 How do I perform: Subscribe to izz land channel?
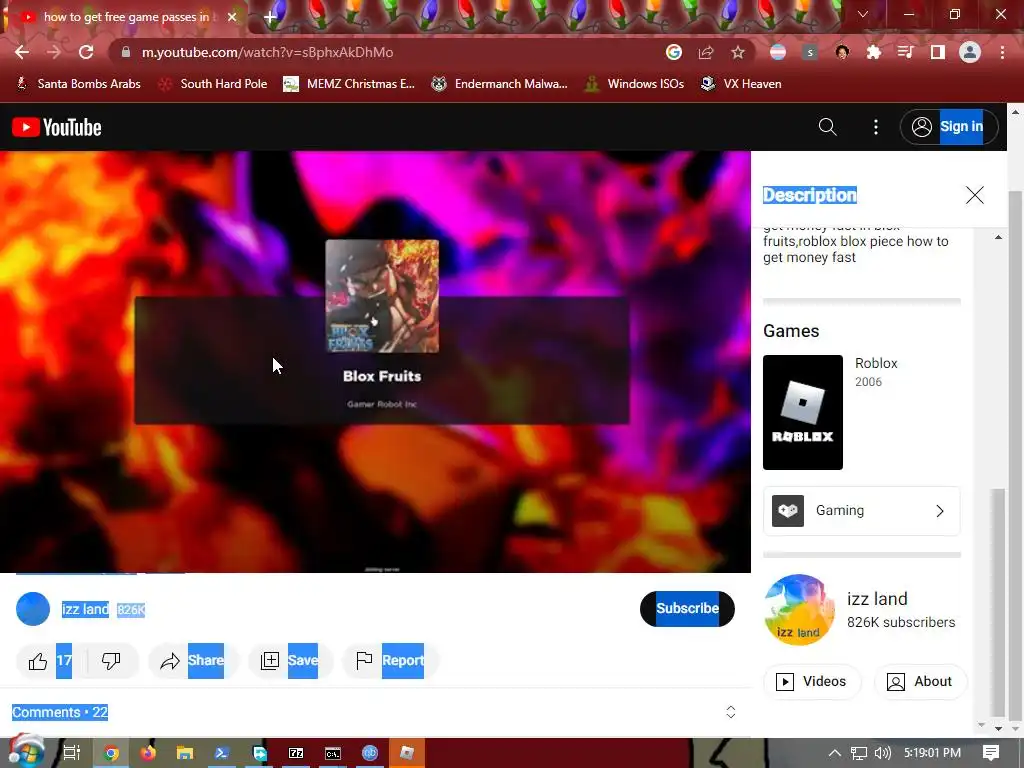pos(687,609)
